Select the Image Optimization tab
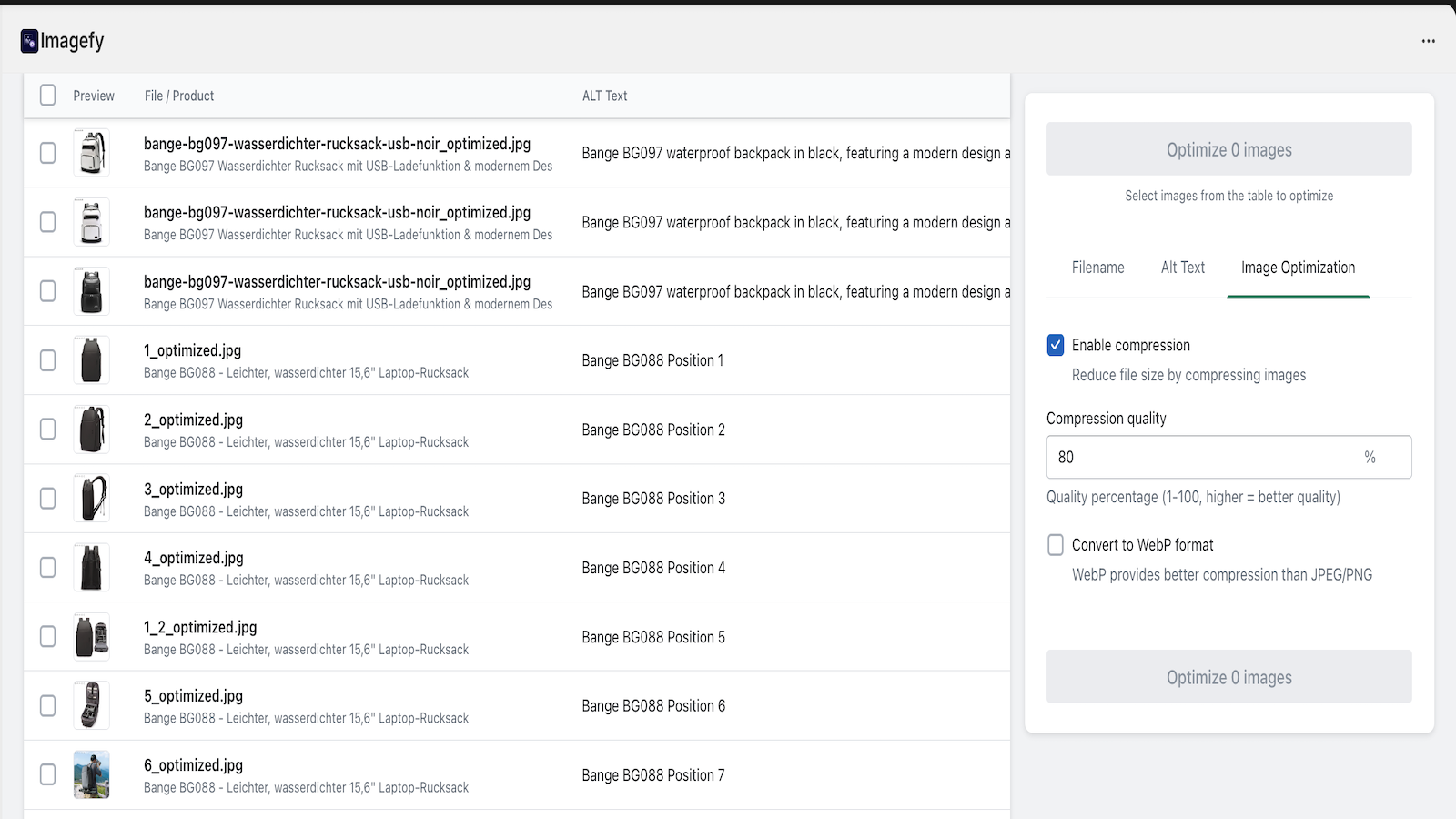The image size is (1456, 819). (1298, 268)
